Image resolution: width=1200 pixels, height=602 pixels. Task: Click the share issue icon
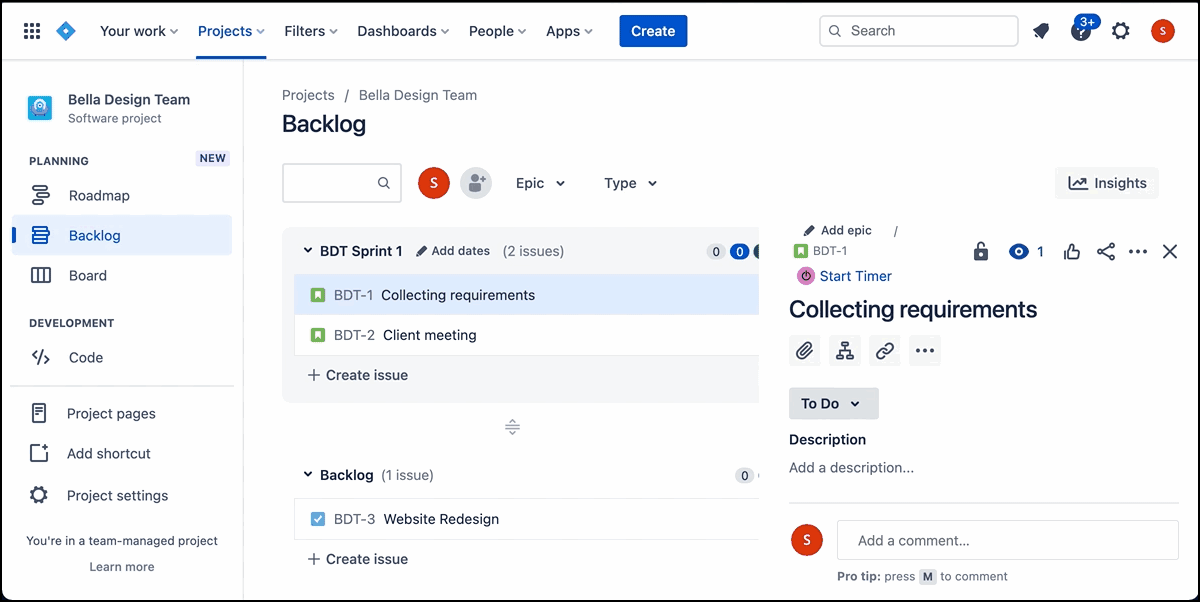1105,252
